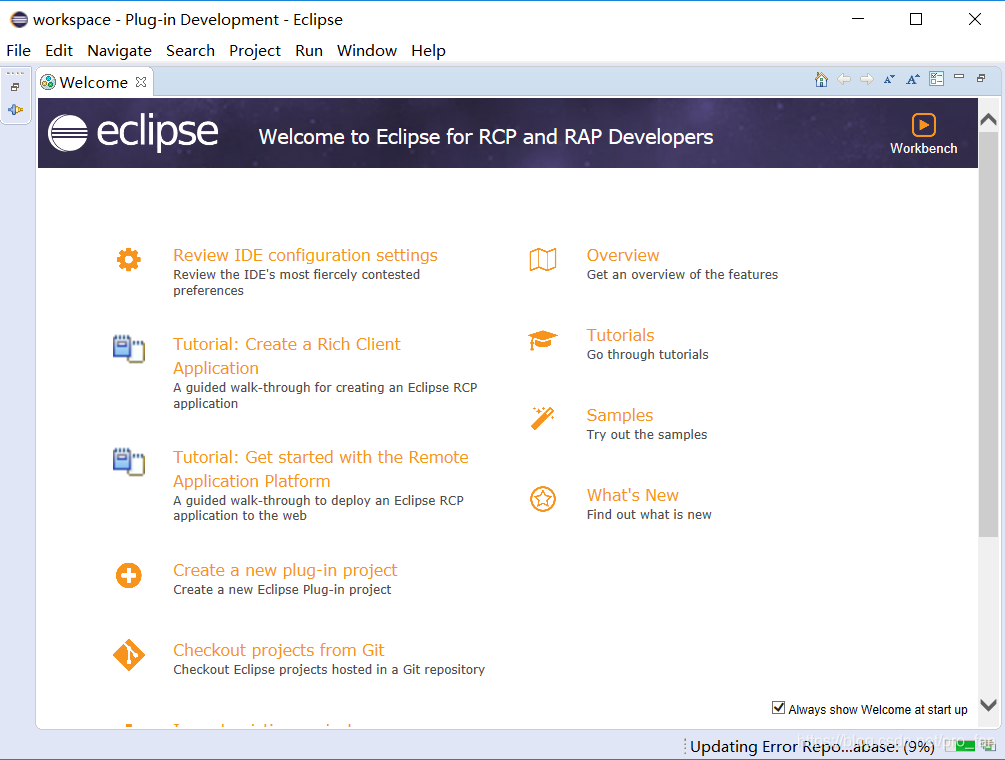
Task: Open the Navigate menu
Action: click(119, 50)
